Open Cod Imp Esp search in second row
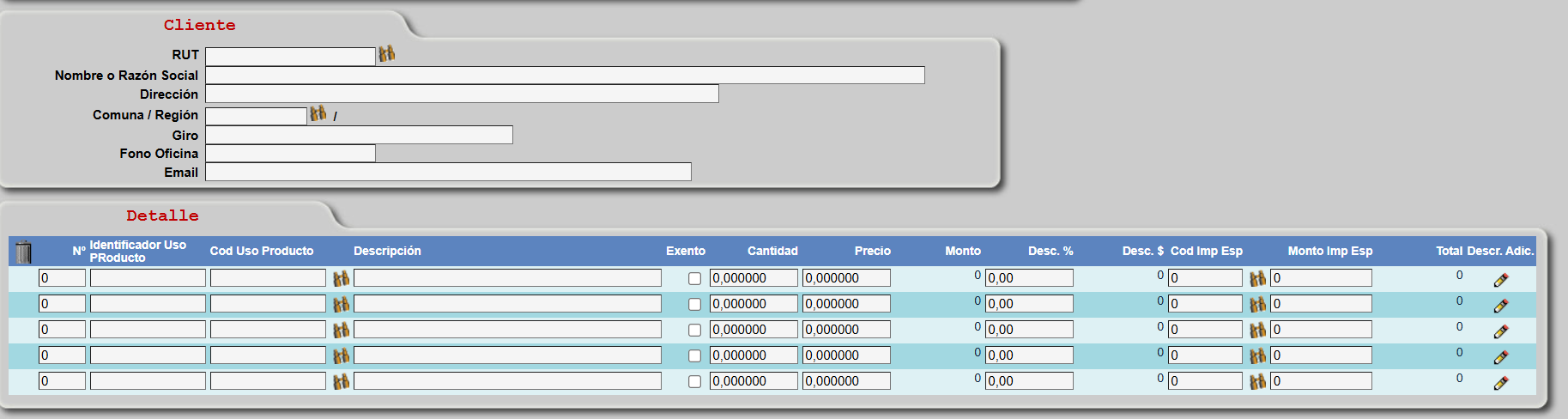 click(1257, 304)
